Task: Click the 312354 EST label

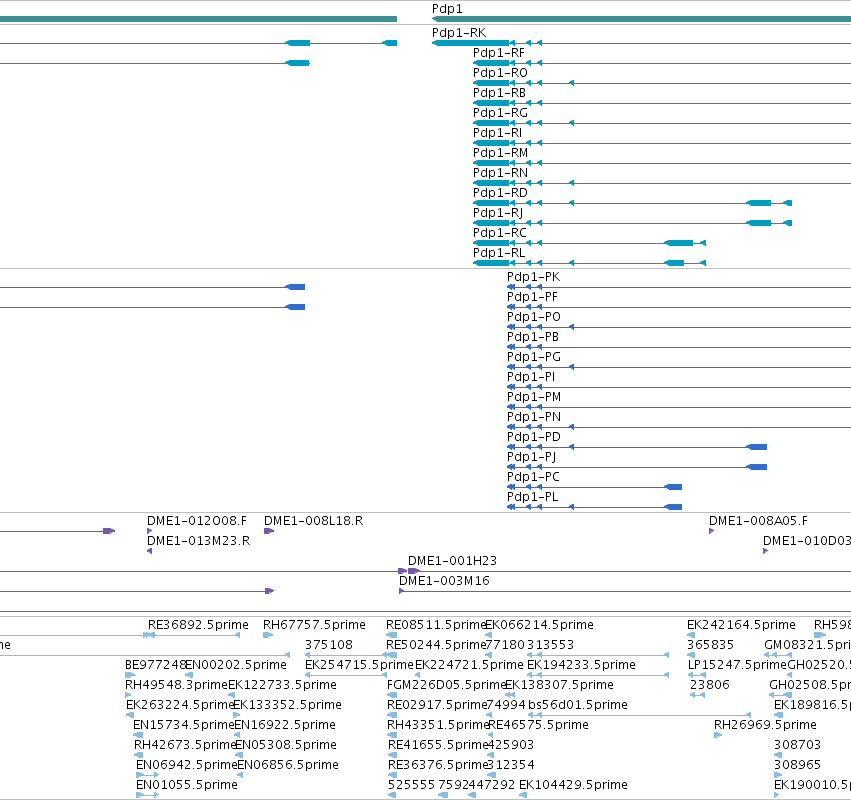Action: [511, 765]
